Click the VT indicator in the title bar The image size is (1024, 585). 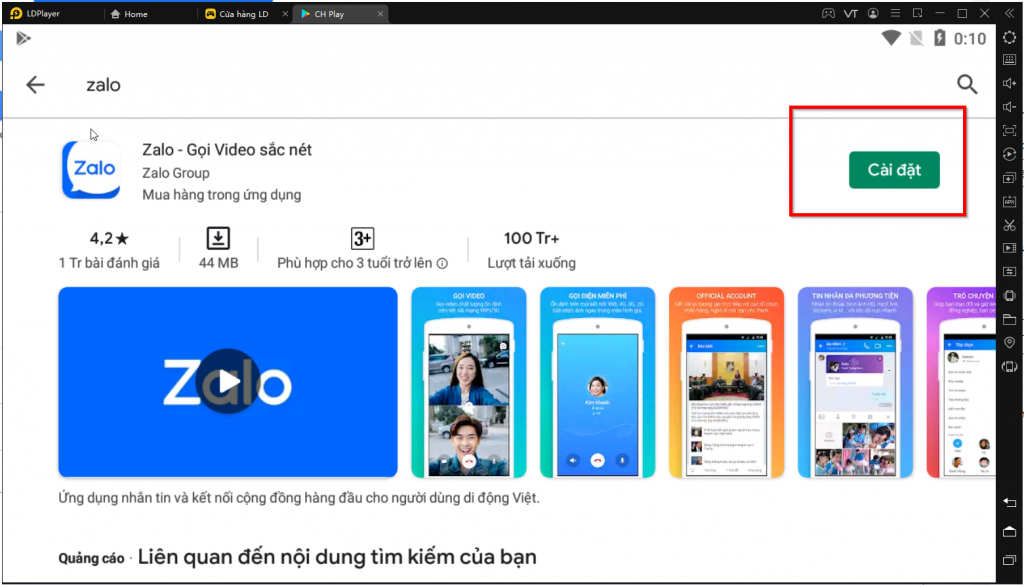(850, 13)
